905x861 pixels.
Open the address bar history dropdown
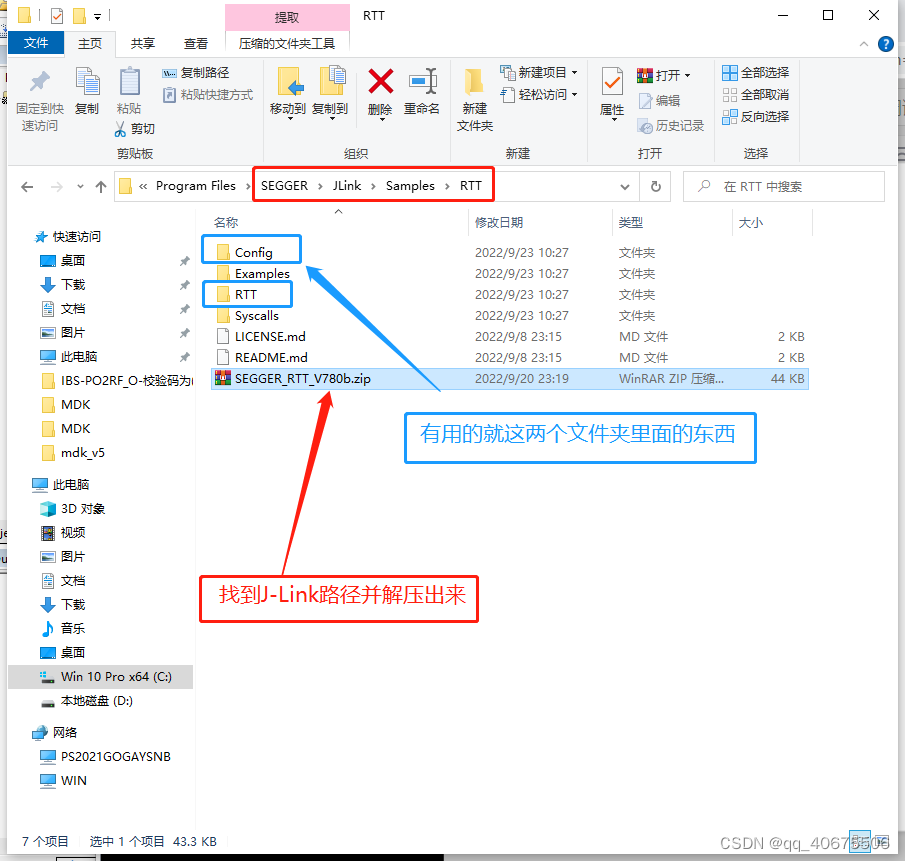[625, 185]
